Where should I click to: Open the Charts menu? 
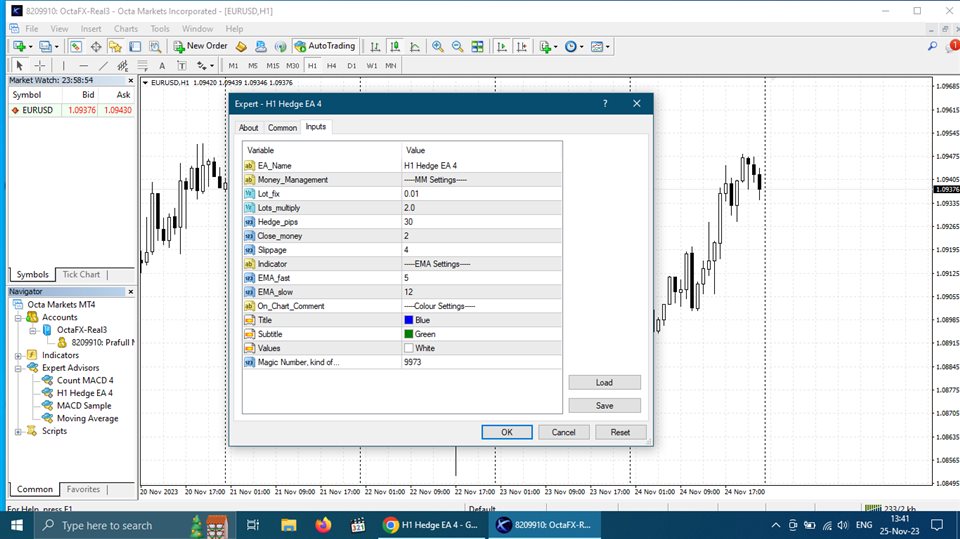pos(126,29)
